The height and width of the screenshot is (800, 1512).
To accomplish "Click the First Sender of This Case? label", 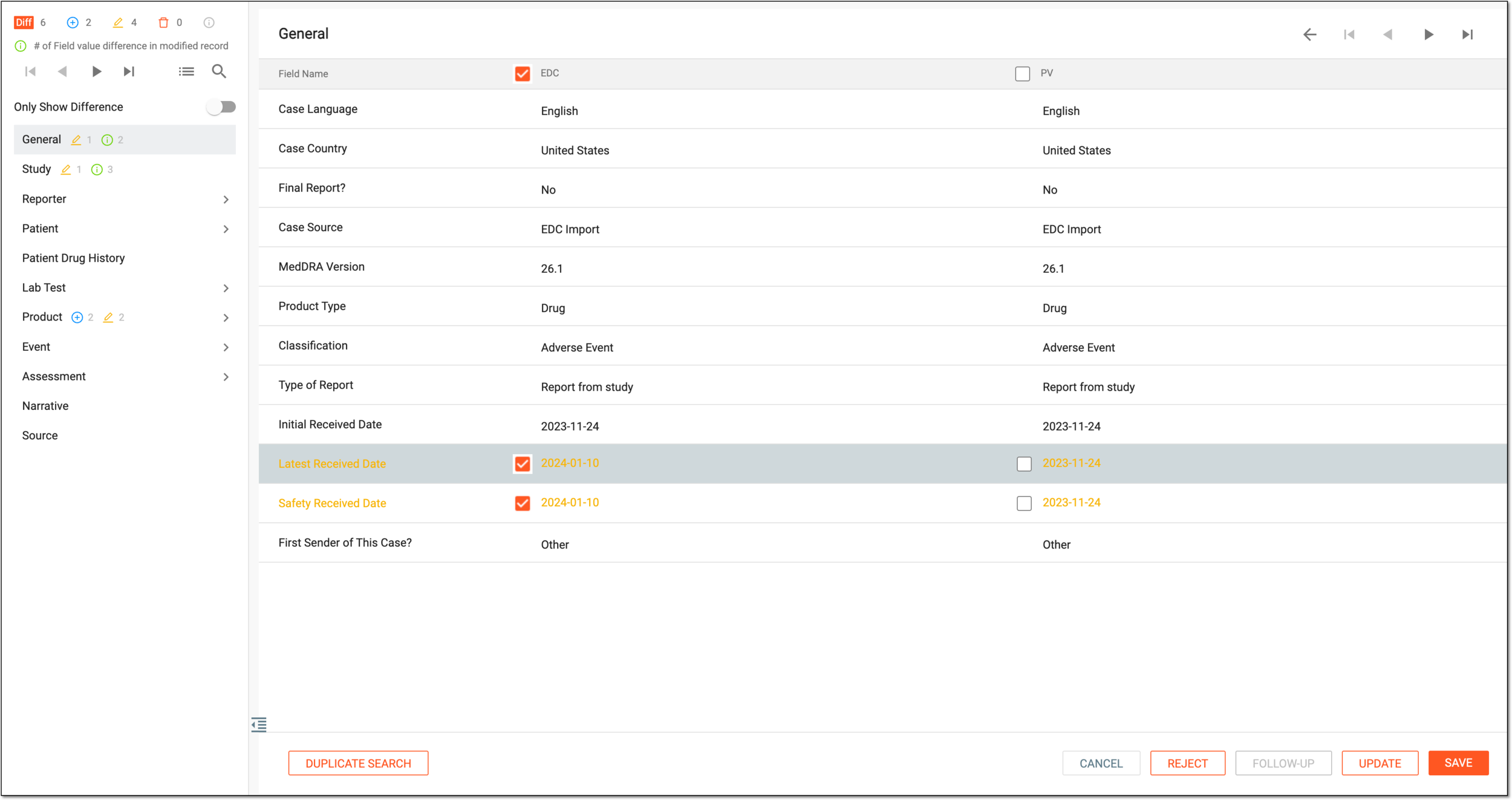I will 345,542.
